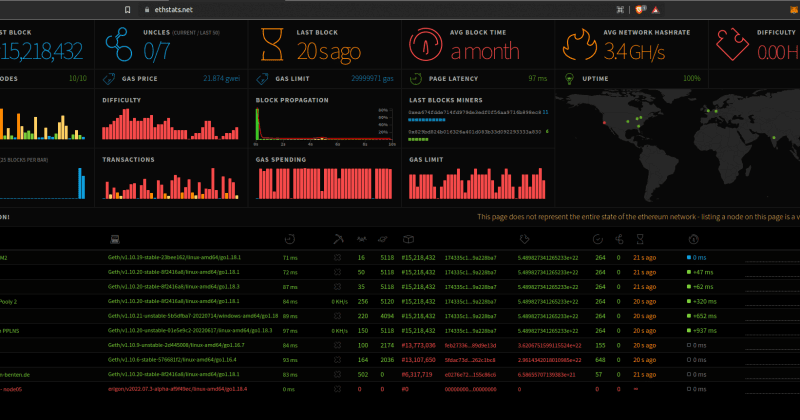
Task: Click the blue Uncles node icon
Action: coord(119,44)
